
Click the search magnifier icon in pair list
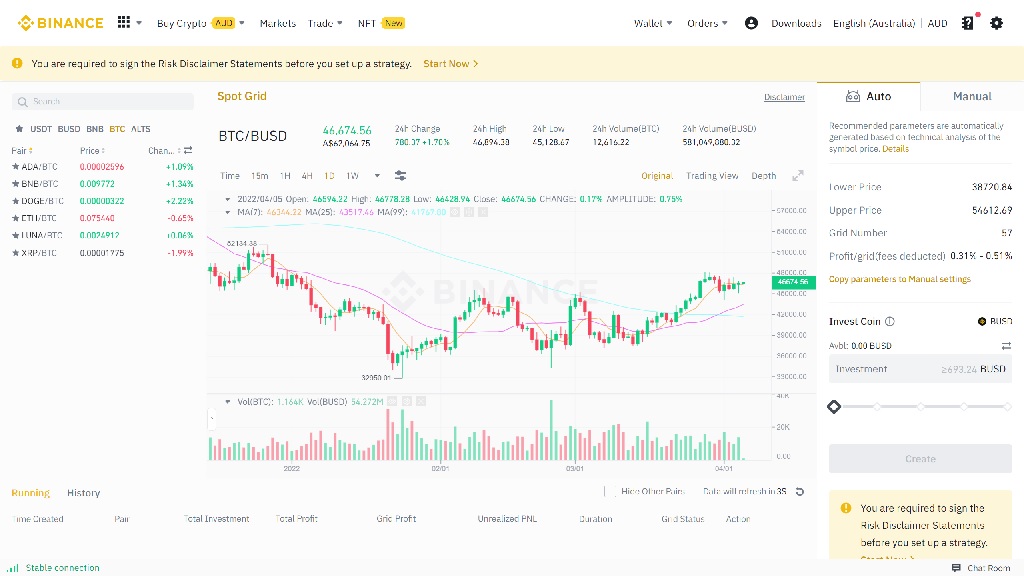(x=22, y=102)
